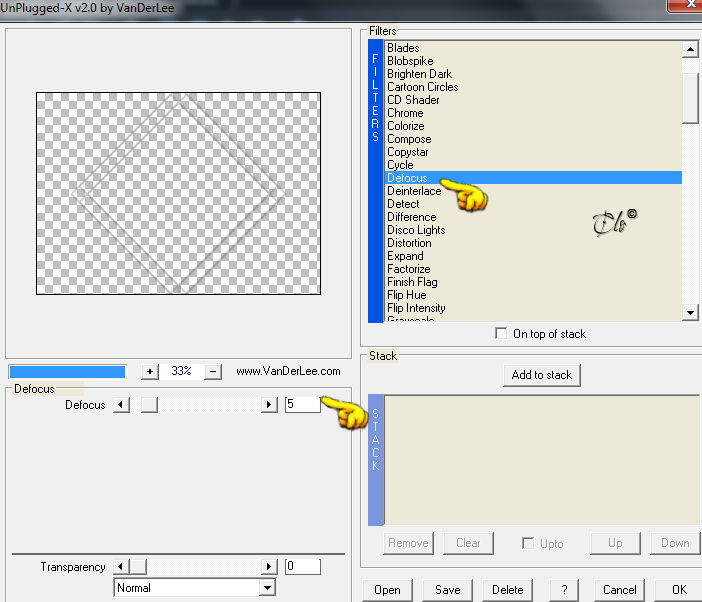
Task: Zoom out preview with minus button
Action: click(x=213, y=371)
